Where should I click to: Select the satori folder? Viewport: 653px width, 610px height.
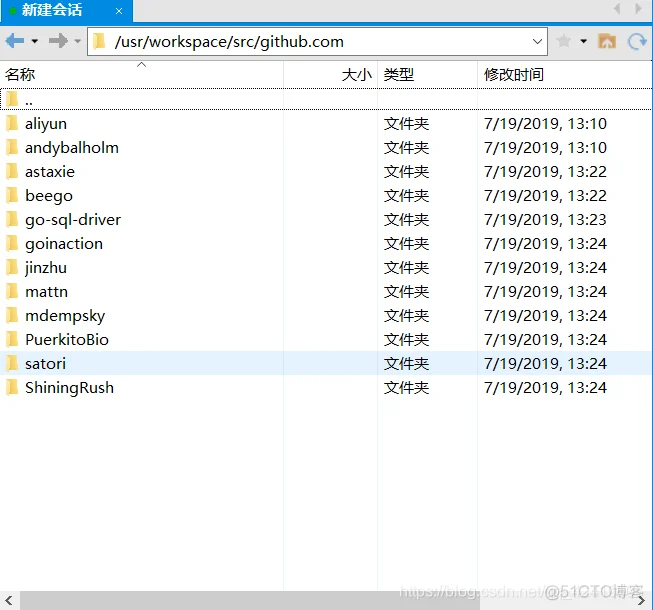coord(326,364)
